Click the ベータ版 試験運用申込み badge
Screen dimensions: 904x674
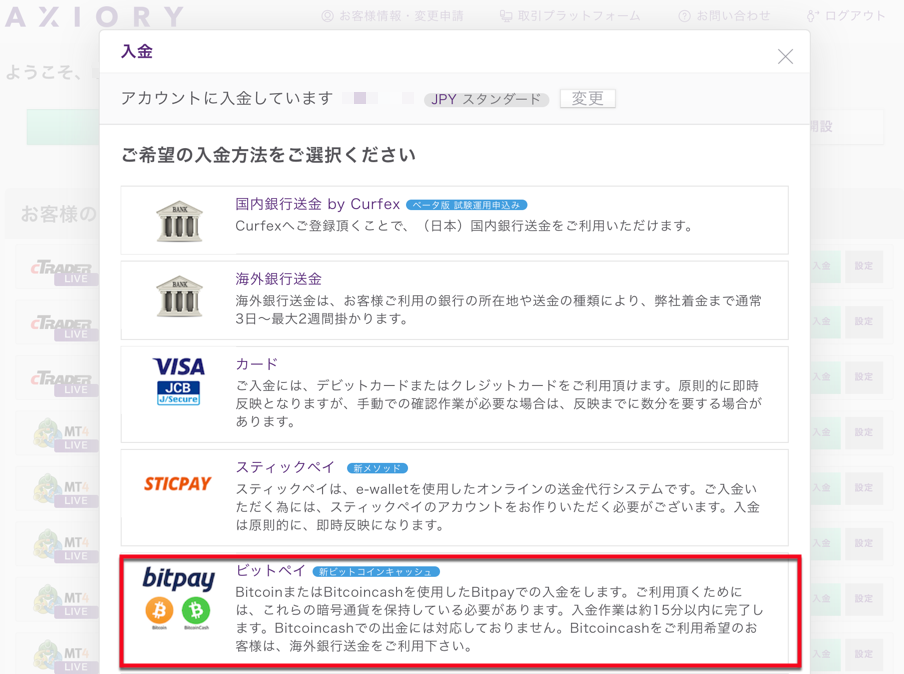466,205
